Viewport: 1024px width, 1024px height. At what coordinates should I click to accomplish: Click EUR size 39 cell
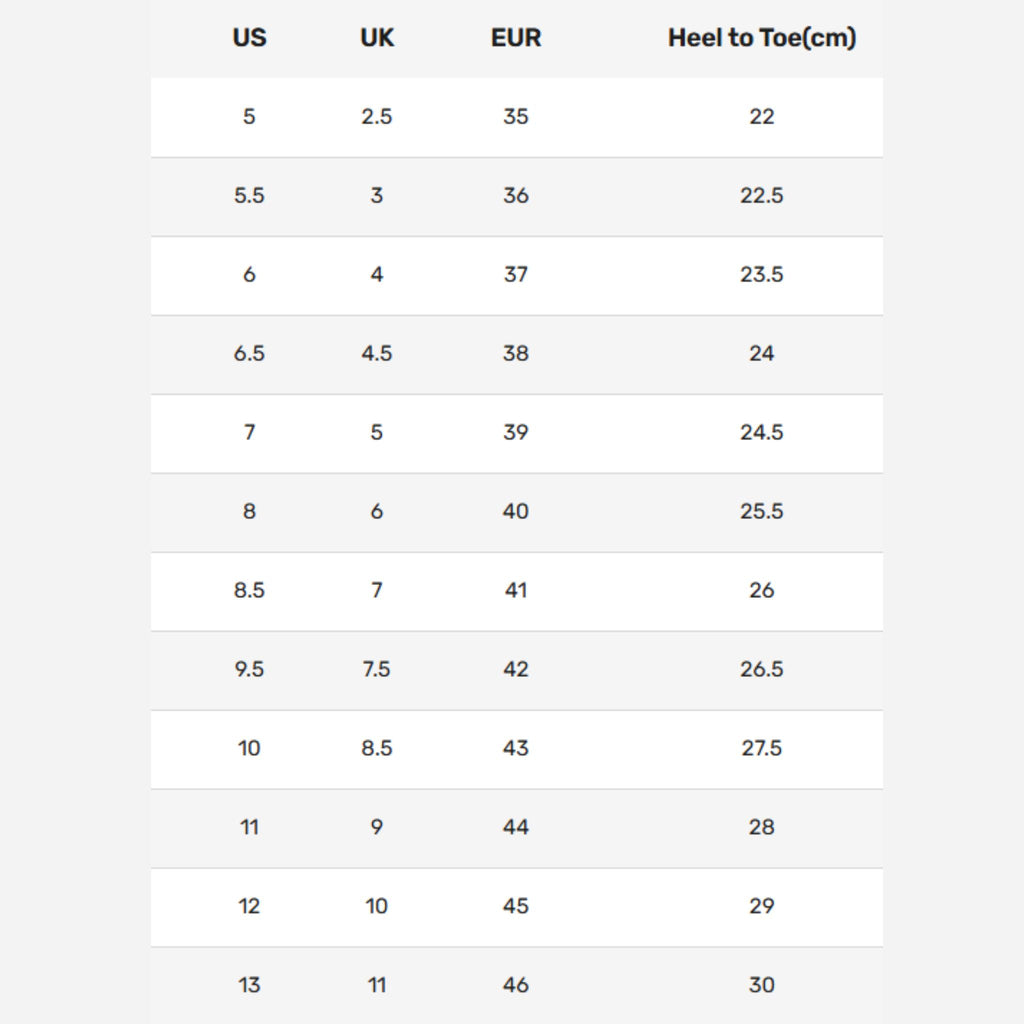pyautogui.click(x=516, y=433)
